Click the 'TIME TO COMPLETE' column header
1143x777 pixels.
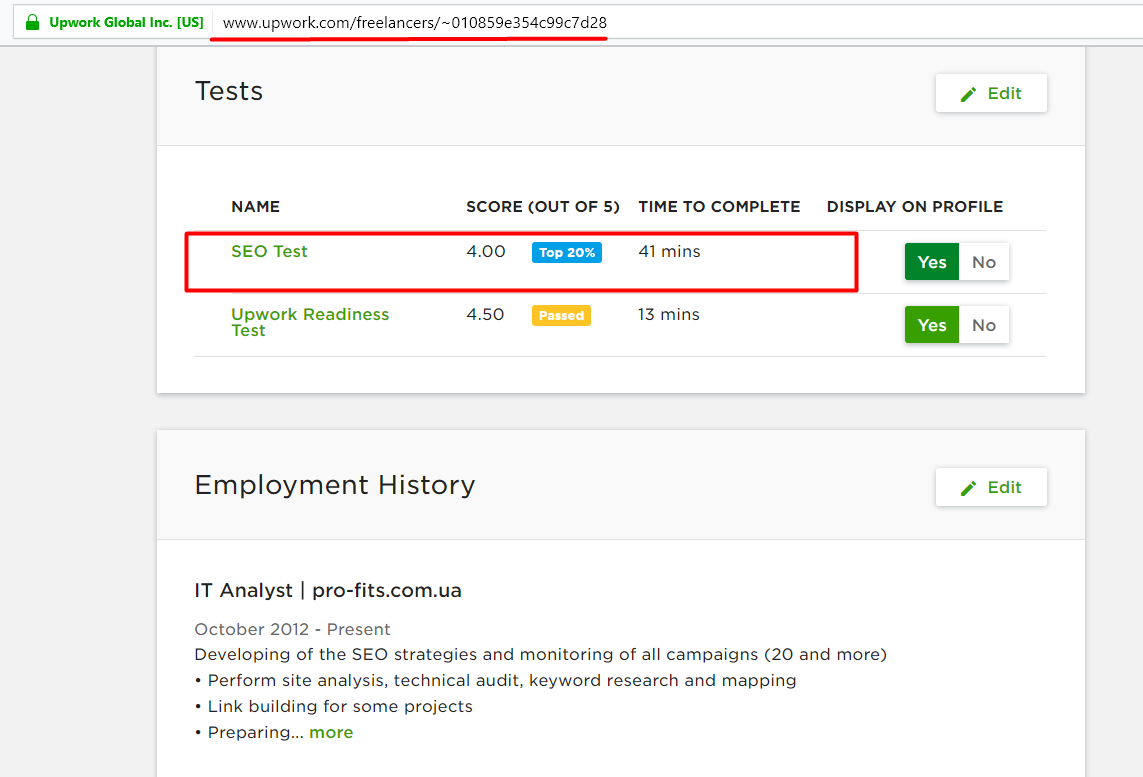[719, 207]
